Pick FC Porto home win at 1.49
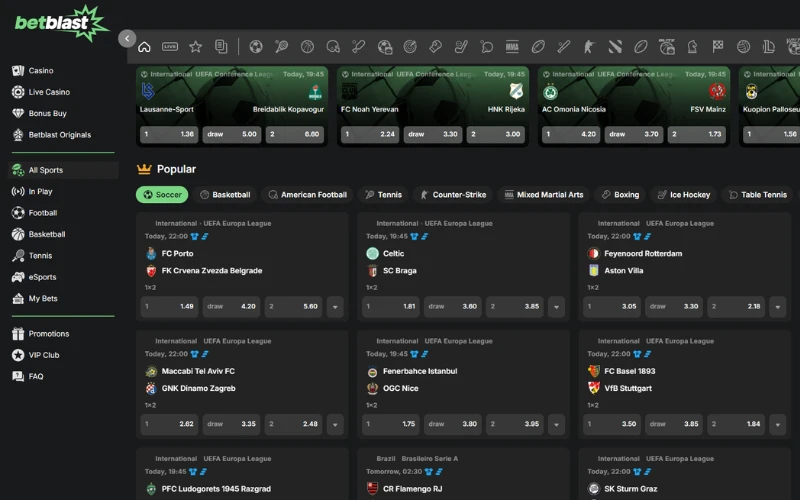The height and width of the screenshot is (500, 800). (169, 307)
